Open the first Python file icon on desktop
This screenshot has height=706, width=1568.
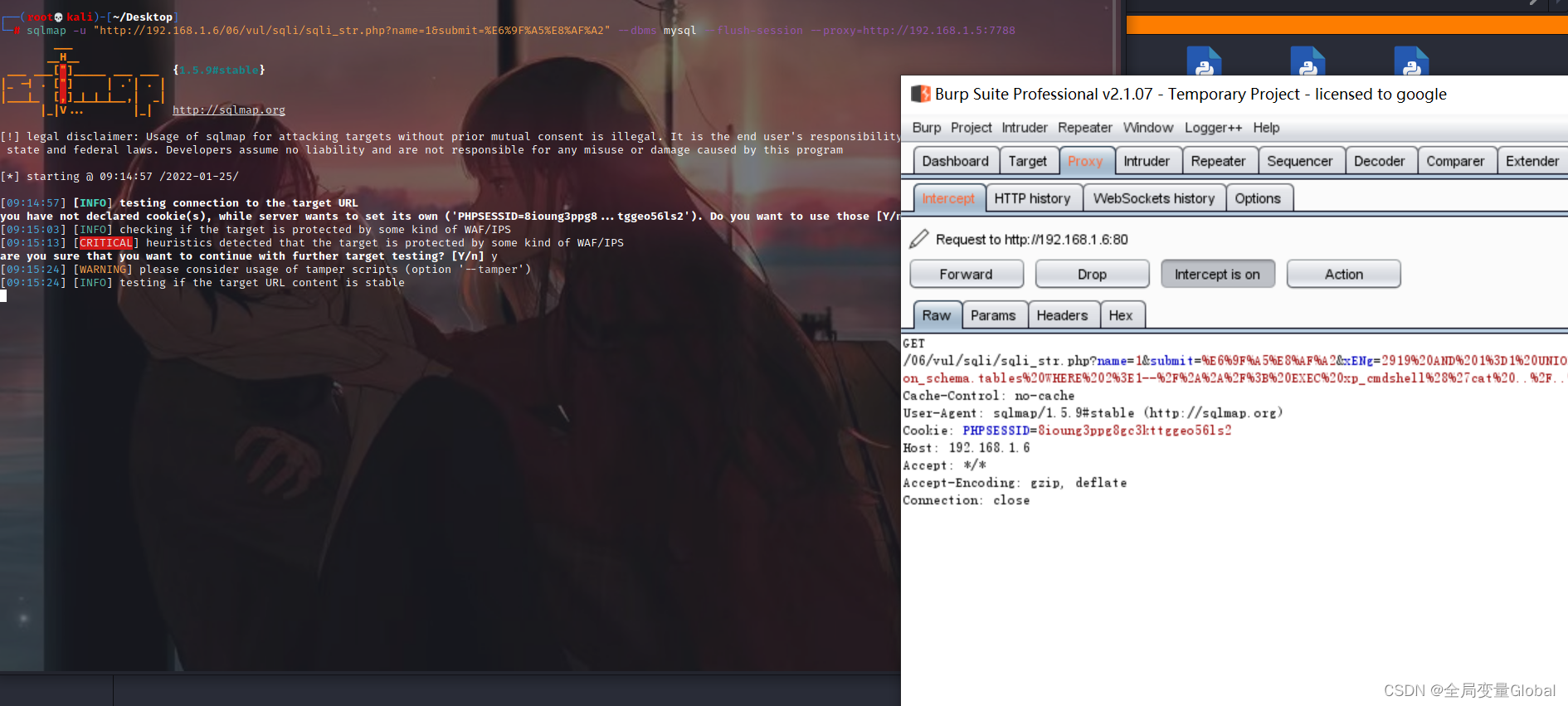pyautogui.click(x=1204, y=62)
